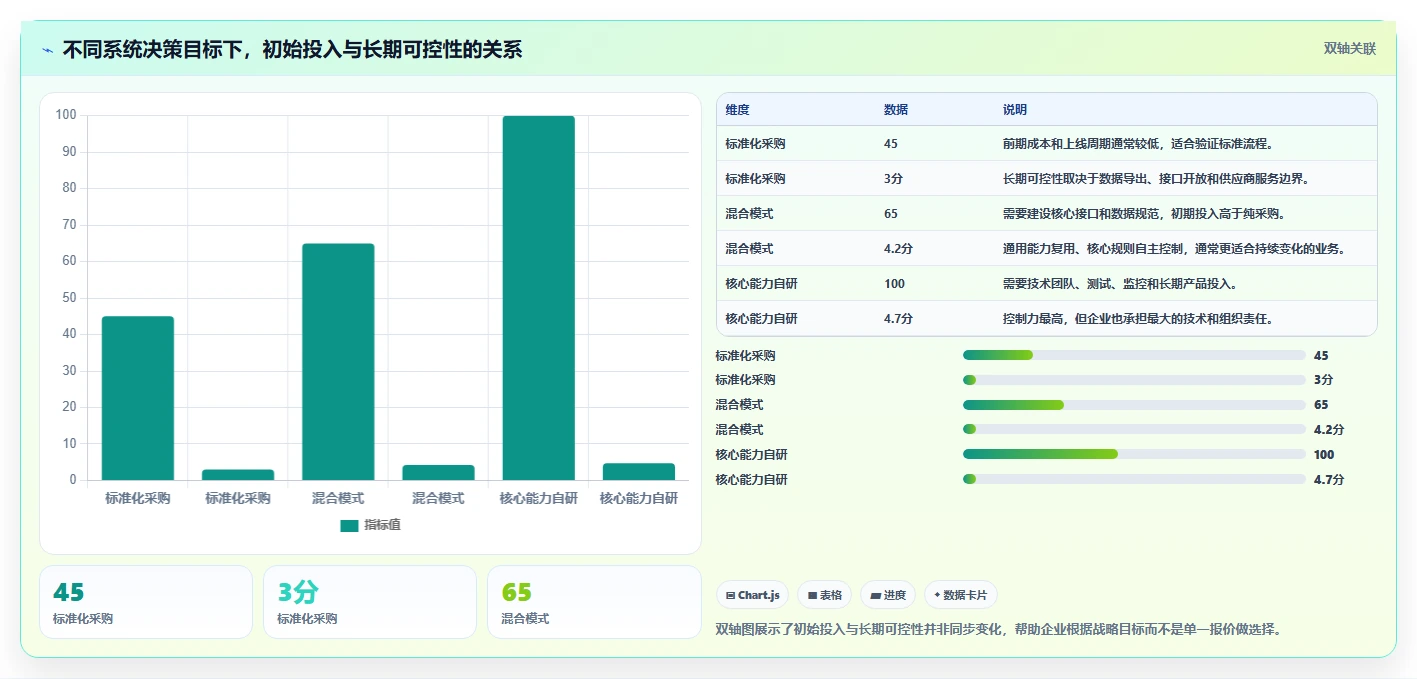This screenshot has height=679, width=1417.
Task: Click the 维度 column header
Action: [738, 110]
